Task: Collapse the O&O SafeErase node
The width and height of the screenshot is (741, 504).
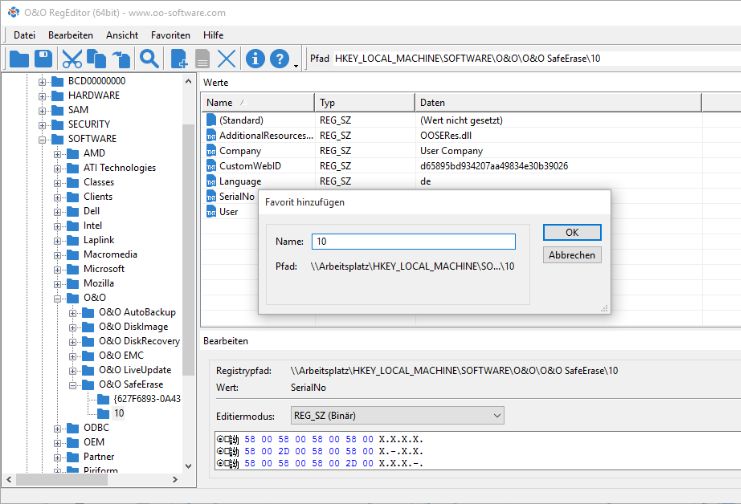Action: (73, 385)
